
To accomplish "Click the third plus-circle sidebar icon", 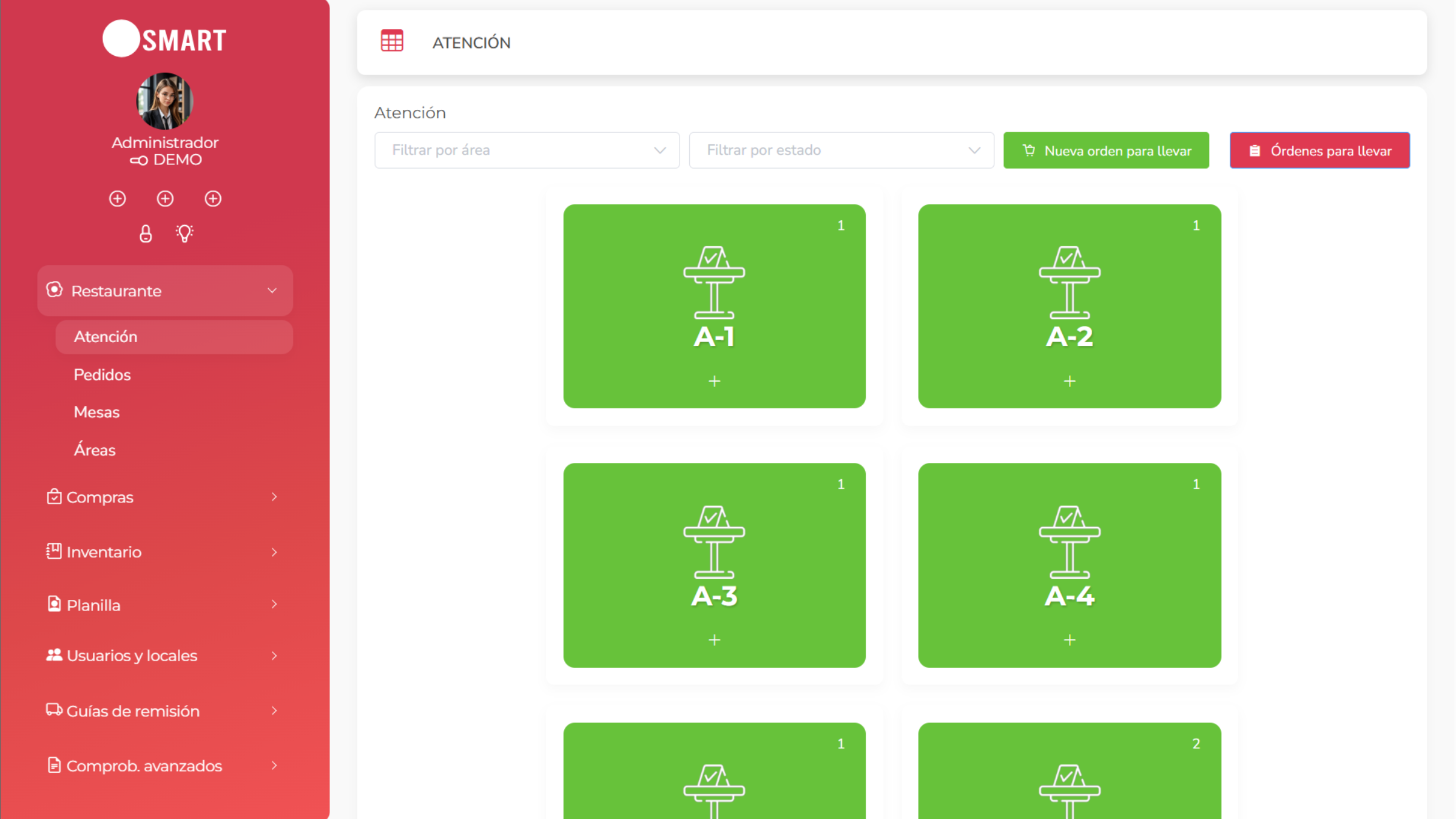I will click(x=213, y=198).
